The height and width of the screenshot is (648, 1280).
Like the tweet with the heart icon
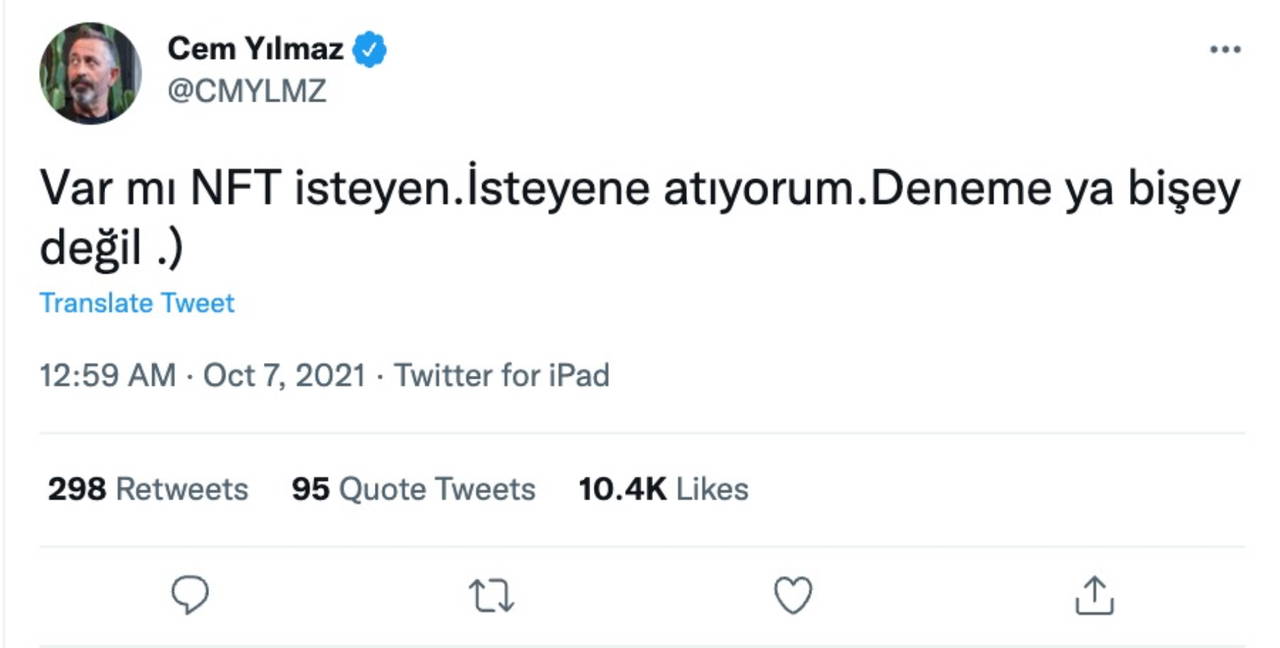tap(793, 596)
